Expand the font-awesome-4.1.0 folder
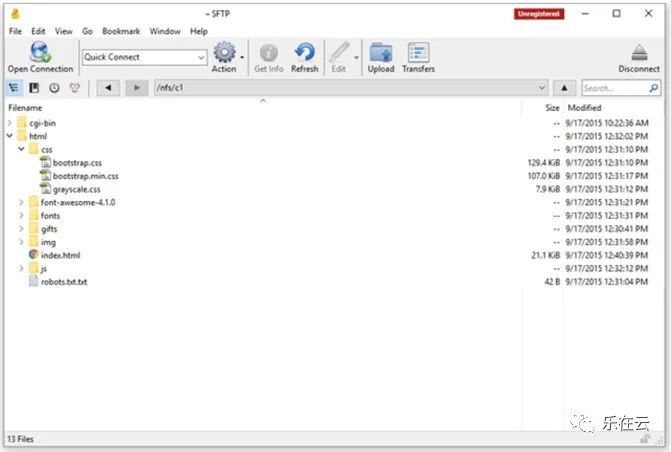 tap(21, 202)
